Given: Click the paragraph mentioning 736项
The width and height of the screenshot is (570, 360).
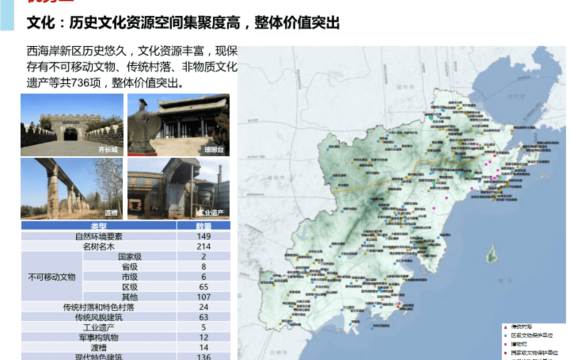Looking at the screenshot, I should click(x=132, y=67).
